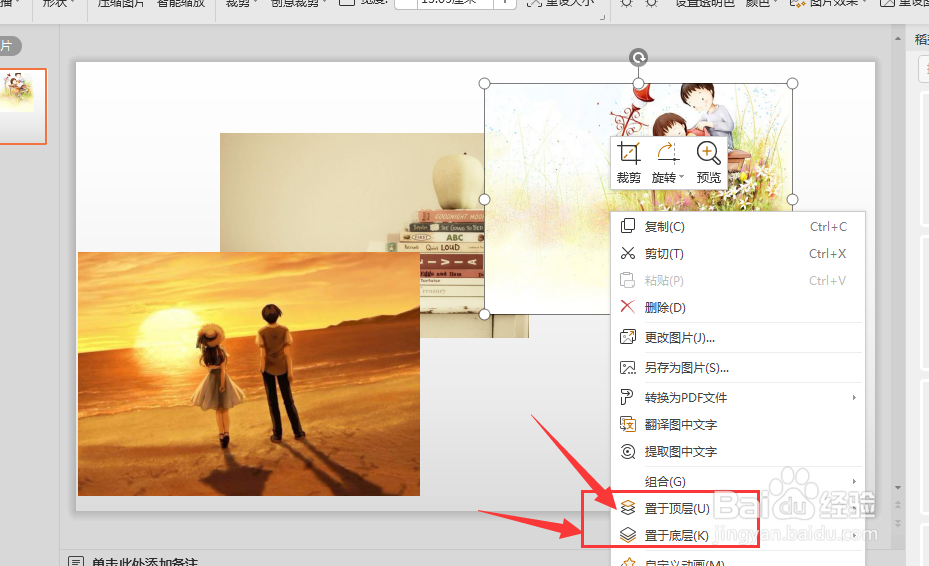Image resolution: width=929 pixels, height=566 pixels.
Task: Open the slide 1 thumbnail in left panel
Action: coord(21,106)
